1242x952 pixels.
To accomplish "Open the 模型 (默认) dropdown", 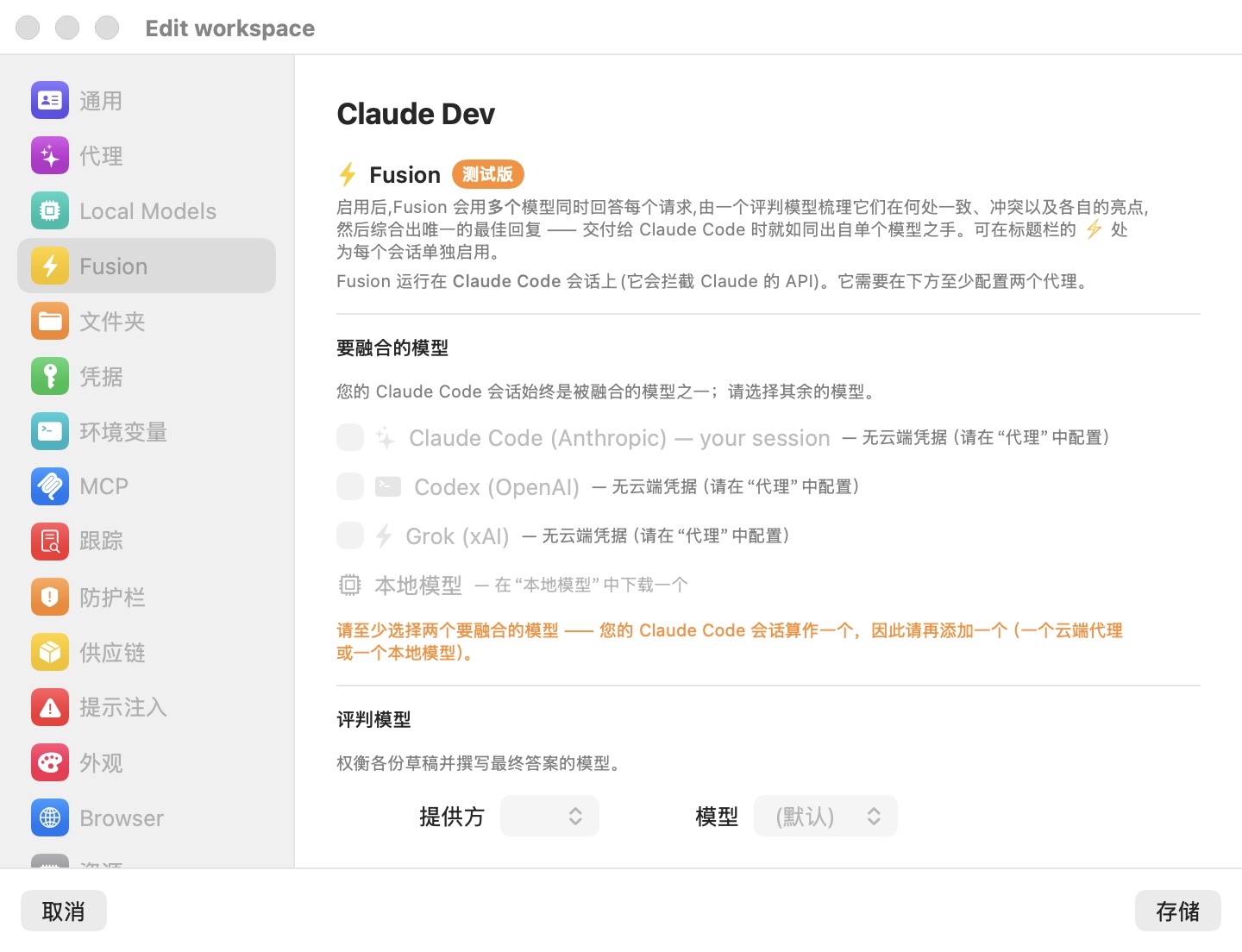I will coord(825,816).
